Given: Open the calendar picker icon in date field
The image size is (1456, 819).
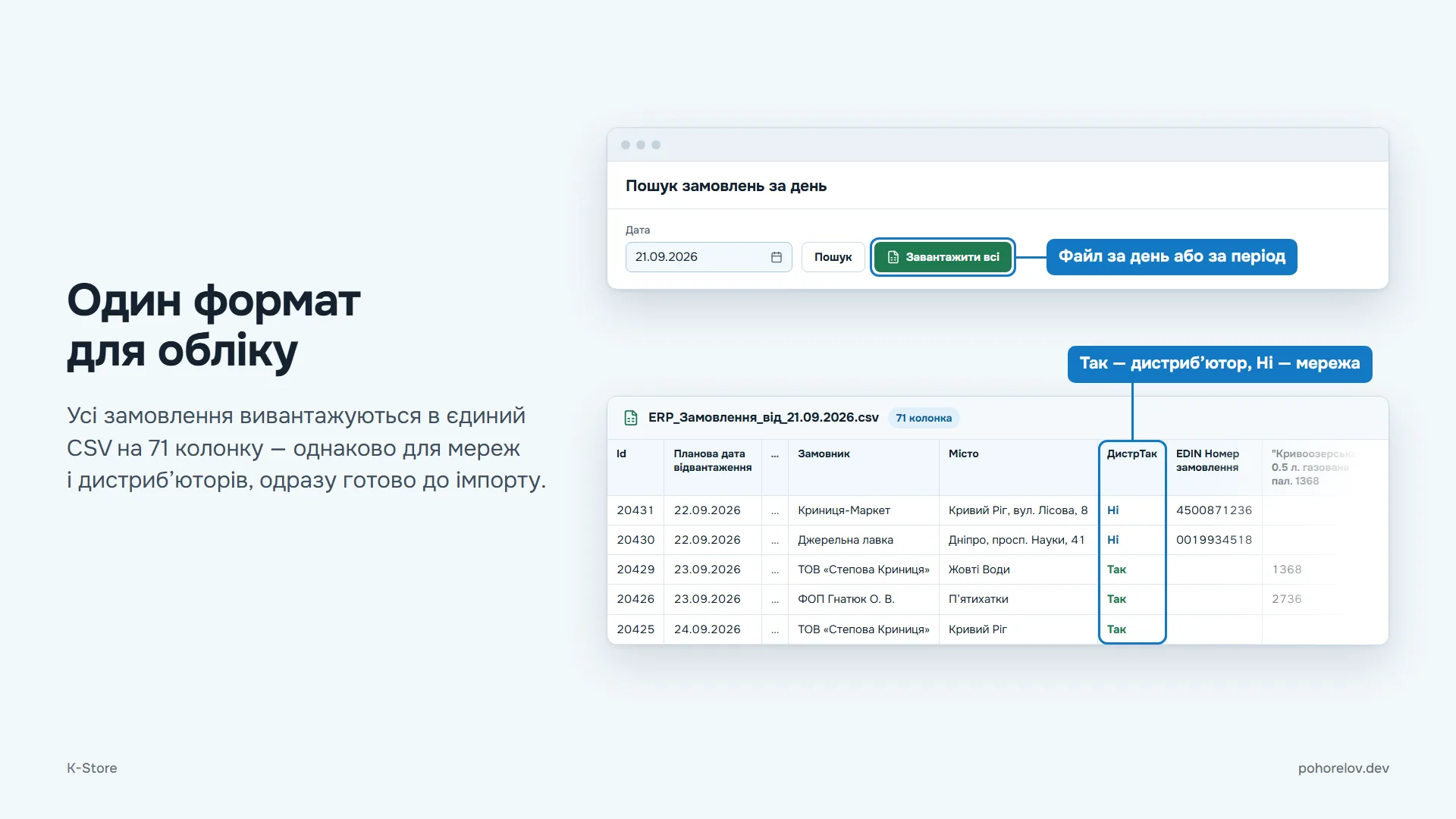Looking at the screenshot, I should [x=776, y=257].
